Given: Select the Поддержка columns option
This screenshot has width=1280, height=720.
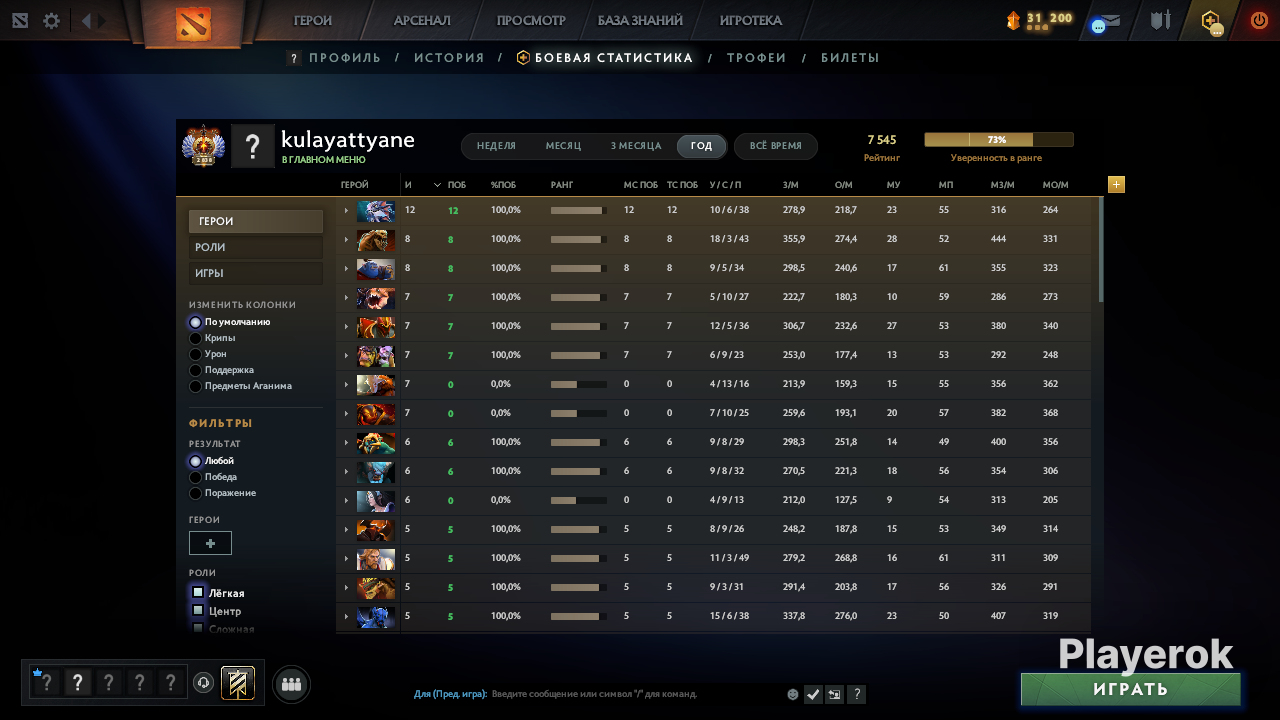Looking at the screenshot, I should coord(221,370).
